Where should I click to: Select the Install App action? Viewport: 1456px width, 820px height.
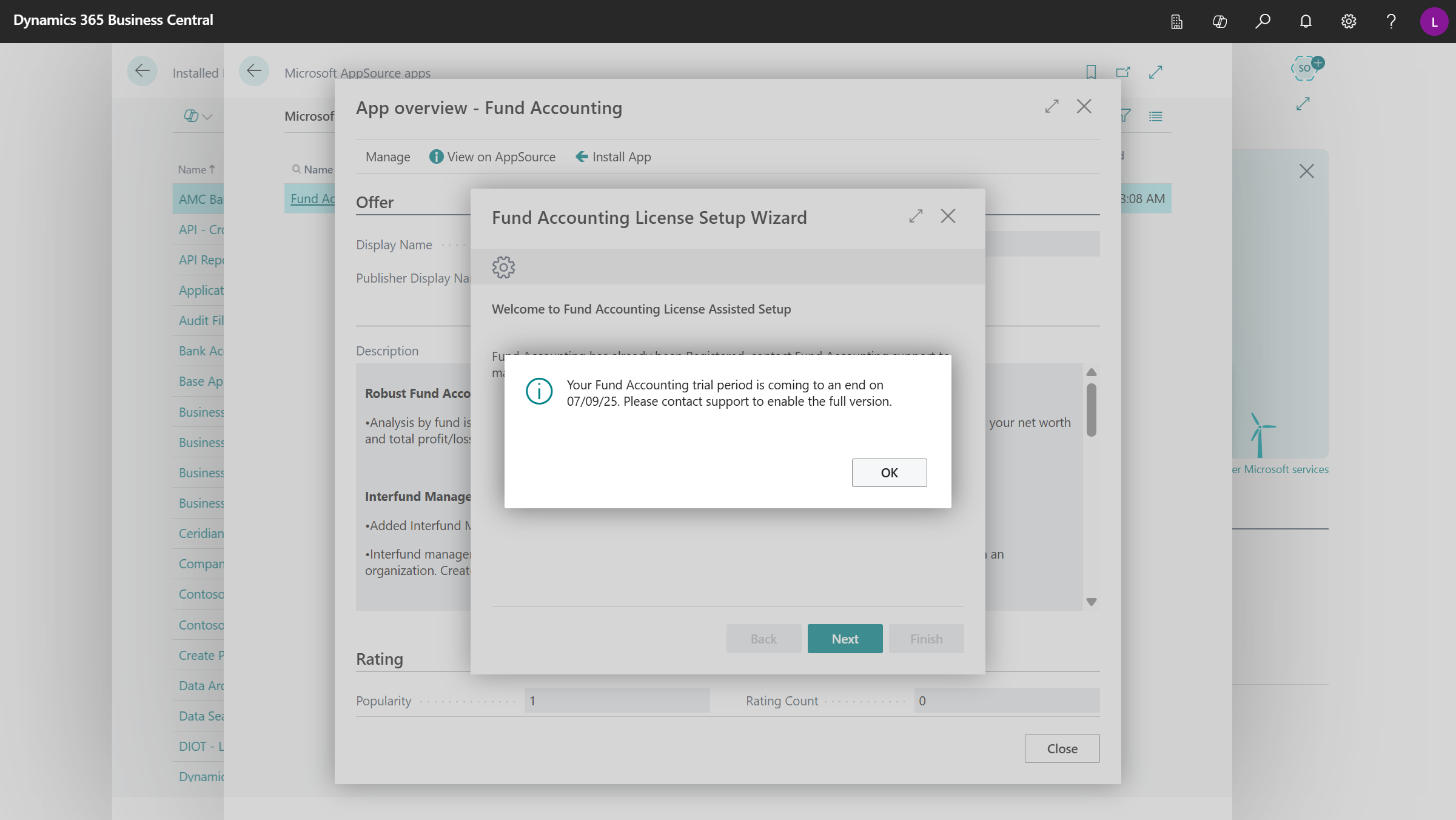tap(612, 156)
